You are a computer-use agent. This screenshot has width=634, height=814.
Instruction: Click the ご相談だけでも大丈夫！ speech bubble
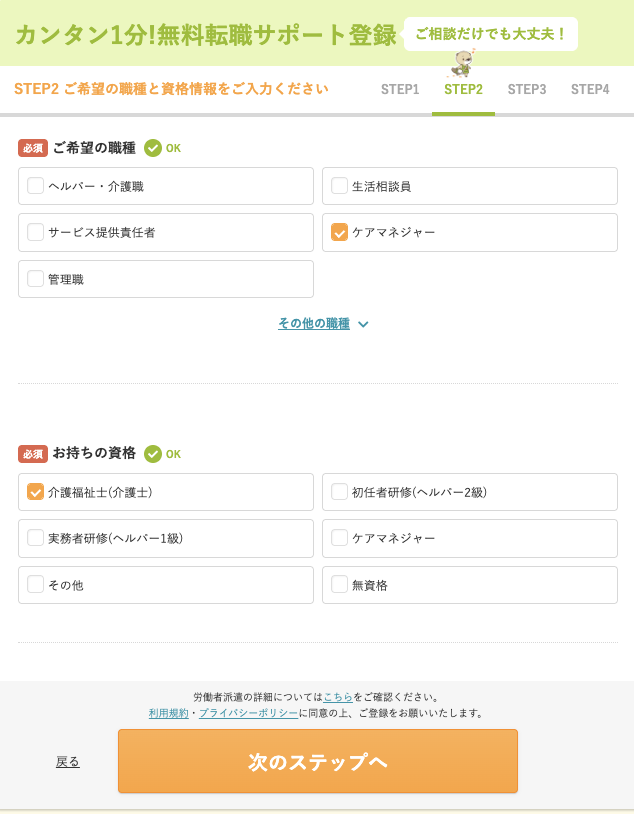(x=491, y=34)
